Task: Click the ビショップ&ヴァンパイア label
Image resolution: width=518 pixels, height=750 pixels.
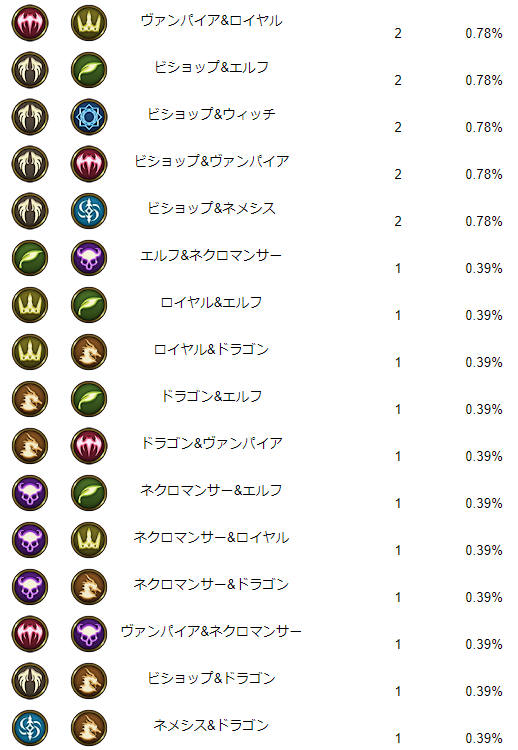Action: point(211,161)
